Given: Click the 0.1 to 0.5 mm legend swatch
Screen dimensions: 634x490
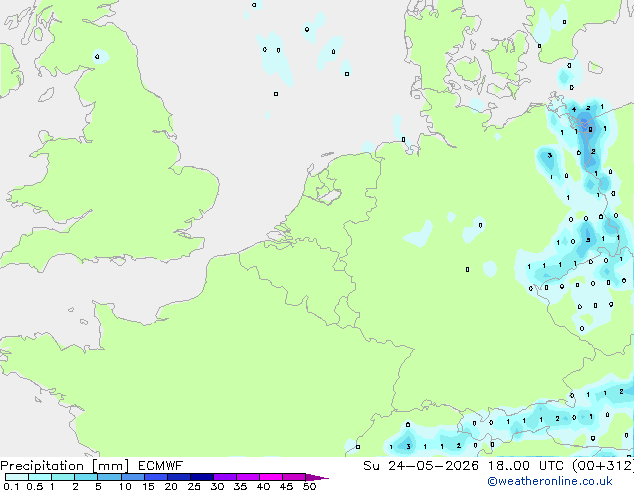Looking at the screenshot, I should (x=17, y=477).
